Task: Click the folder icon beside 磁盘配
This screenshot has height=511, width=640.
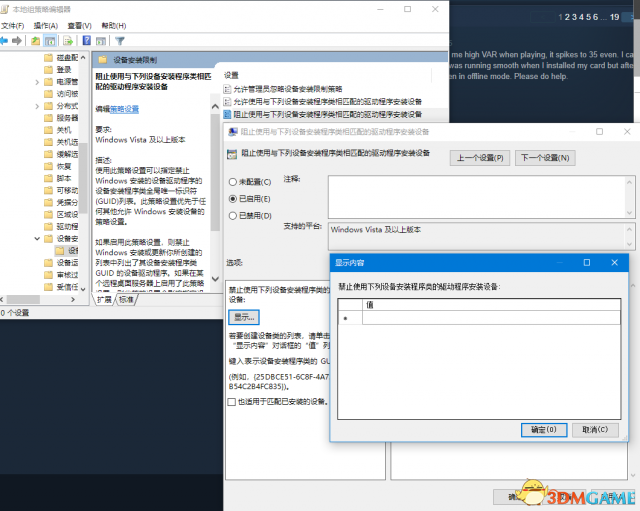Action: pos(49,58)
